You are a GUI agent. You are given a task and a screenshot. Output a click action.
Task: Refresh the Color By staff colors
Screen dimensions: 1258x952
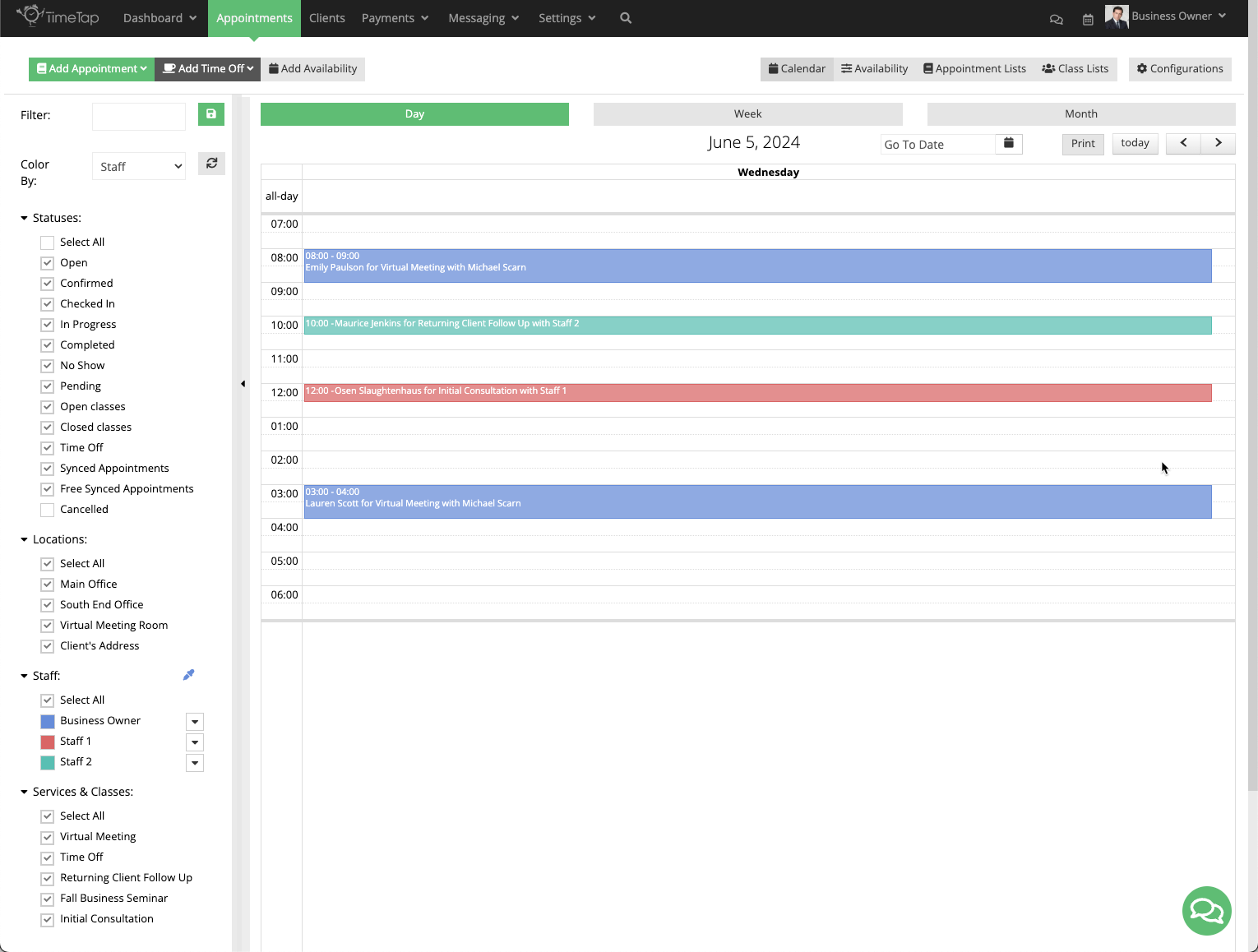(x=211, y=164)
